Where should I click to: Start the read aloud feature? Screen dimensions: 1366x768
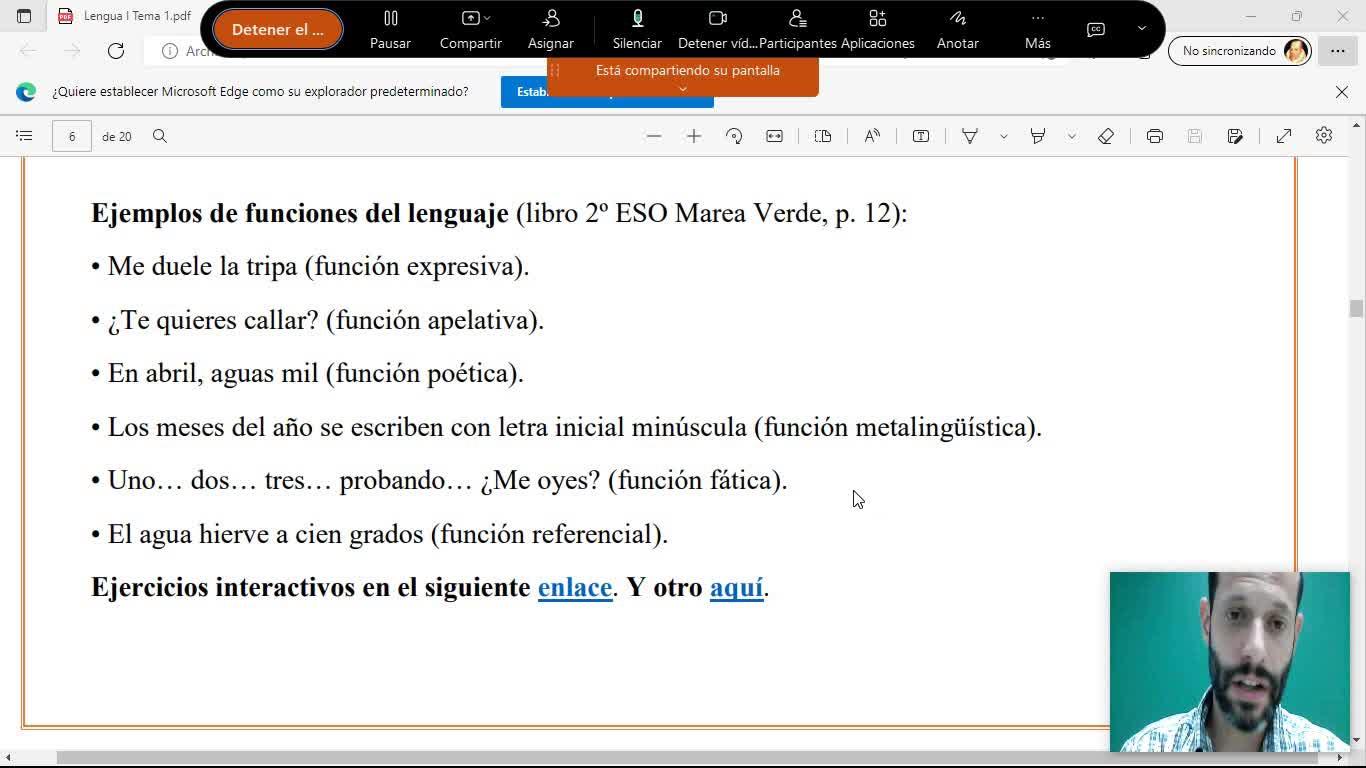coord(872,136)
